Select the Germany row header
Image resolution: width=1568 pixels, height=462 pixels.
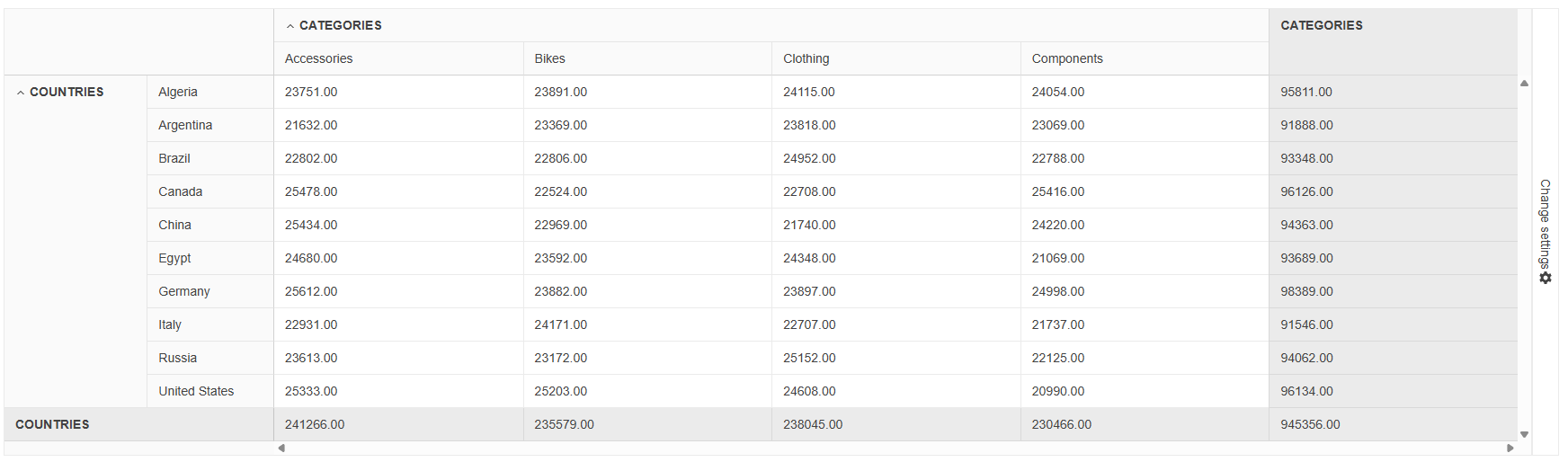pyautogui.click(x=184, y=291)
